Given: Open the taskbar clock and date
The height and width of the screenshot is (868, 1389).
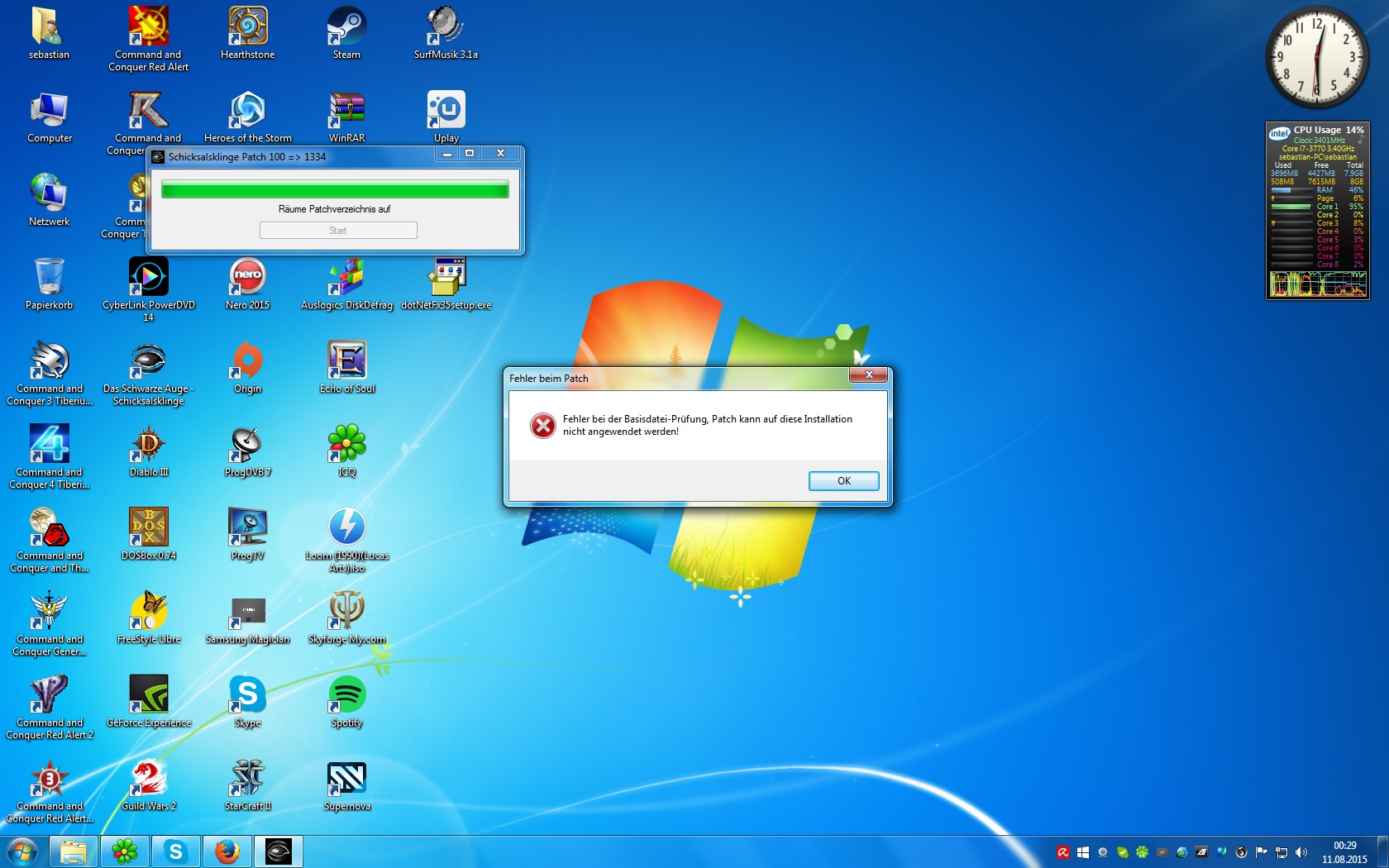Looking at the screenshot, I should (1344, 852).
